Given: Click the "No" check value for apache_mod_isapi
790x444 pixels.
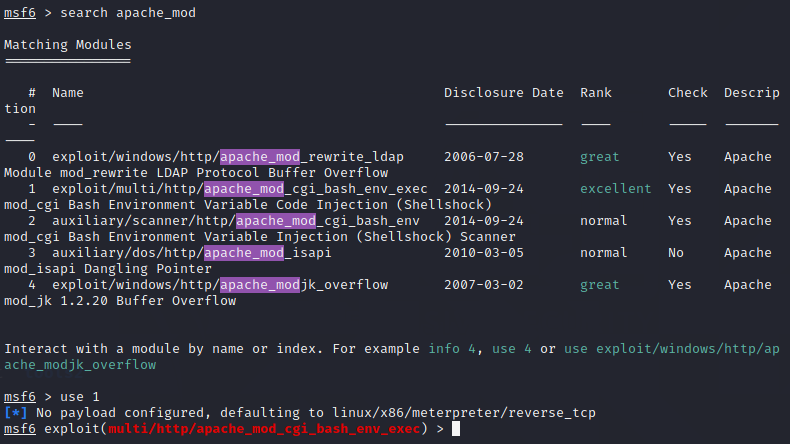Looking at the screenshot, I should click(x=676, y=253).
